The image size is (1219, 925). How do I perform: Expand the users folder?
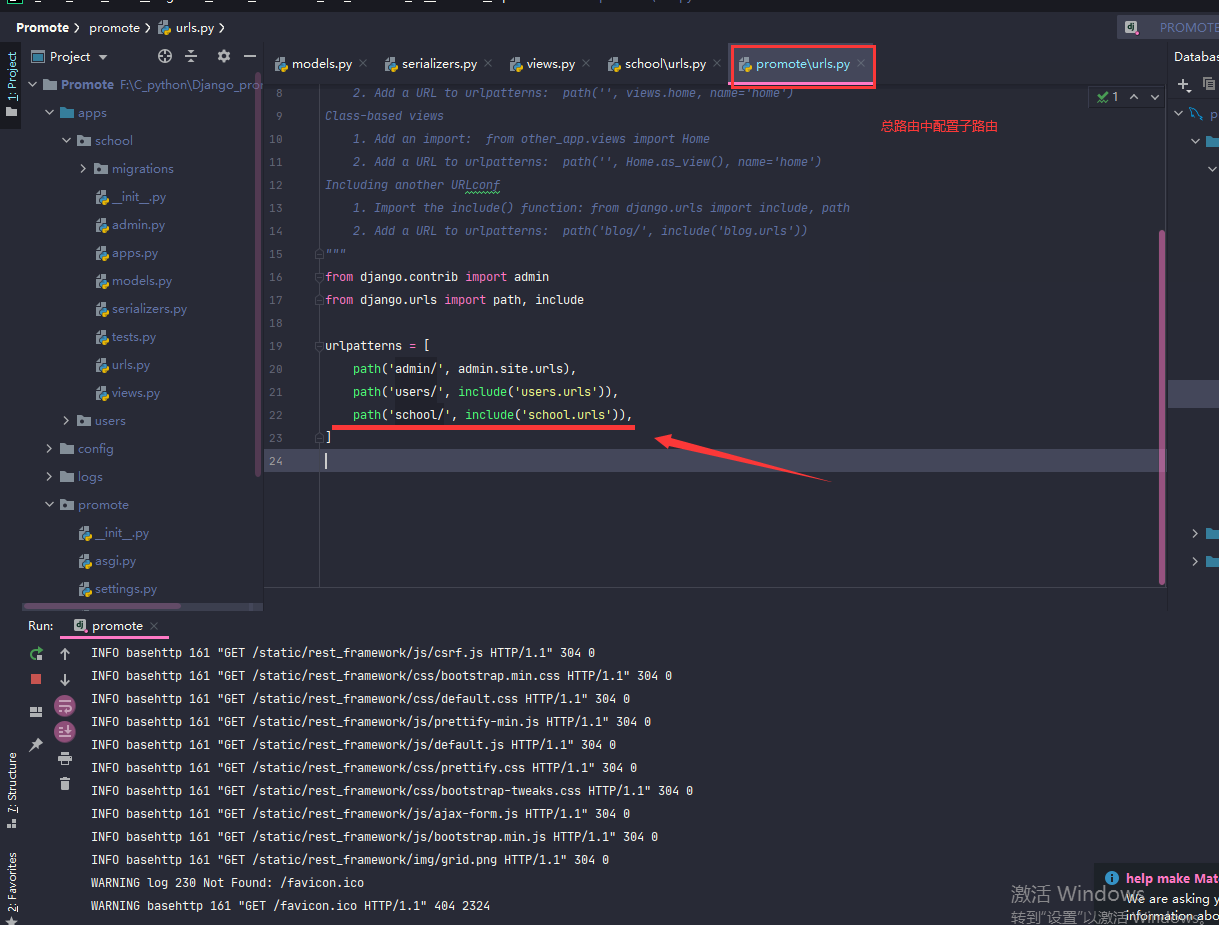67,421
